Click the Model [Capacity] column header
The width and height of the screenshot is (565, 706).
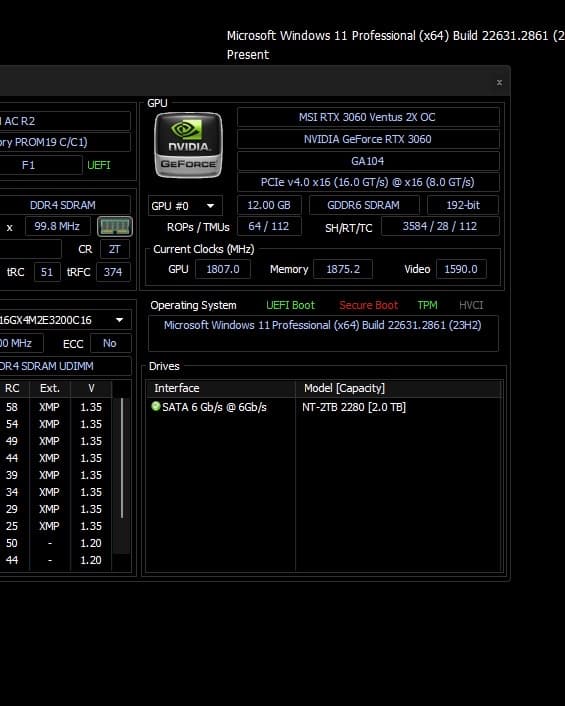[399, 388]
